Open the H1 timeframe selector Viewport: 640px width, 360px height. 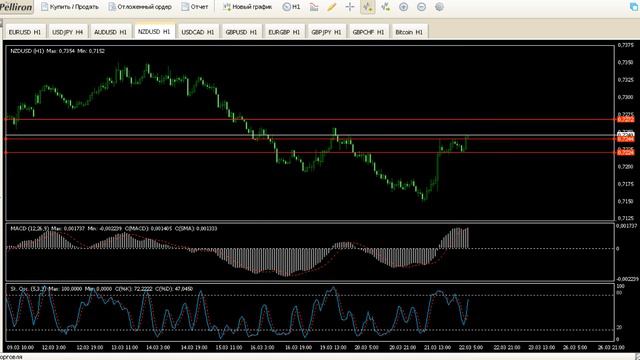pyautogui.click(x=291, y=7)
